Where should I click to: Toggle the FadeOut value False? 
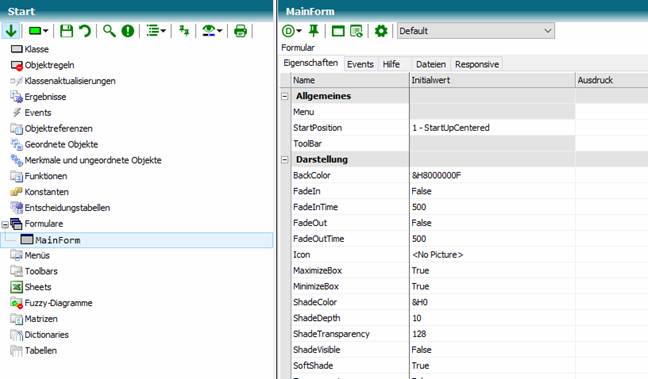492,223
